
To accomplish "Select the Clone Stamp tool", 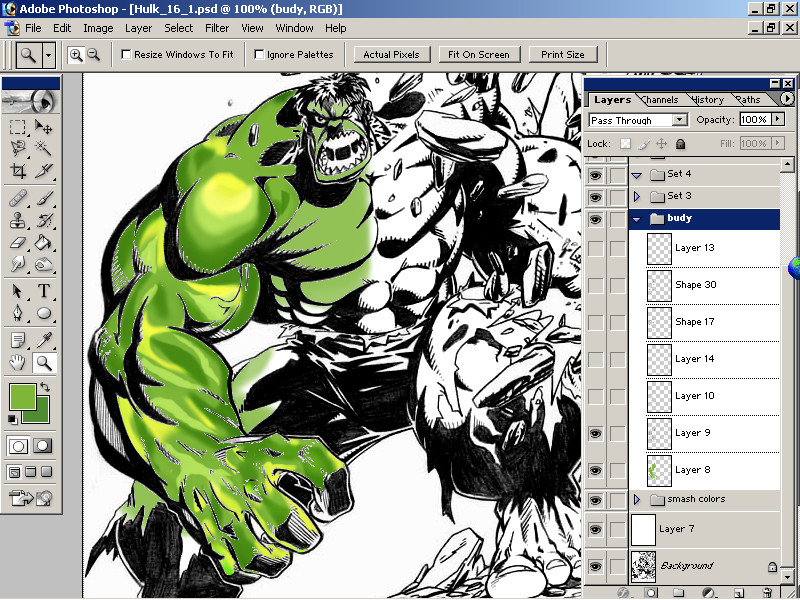I will click(x=18, y=220).
